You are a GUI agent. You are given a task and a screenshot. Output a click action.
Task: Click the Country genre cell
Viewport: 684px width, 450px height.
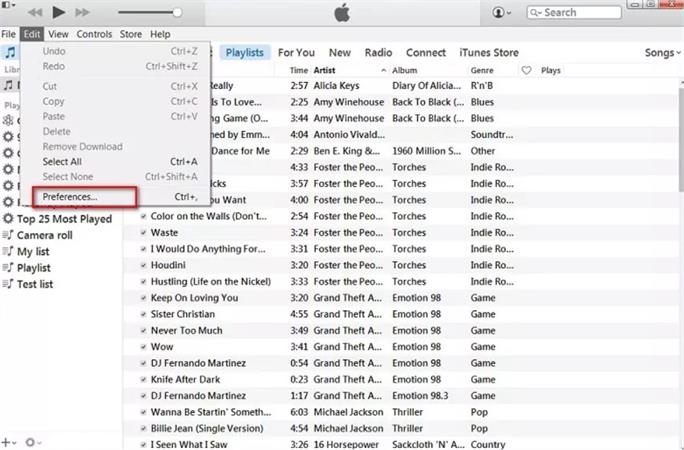tap(488, 444)
